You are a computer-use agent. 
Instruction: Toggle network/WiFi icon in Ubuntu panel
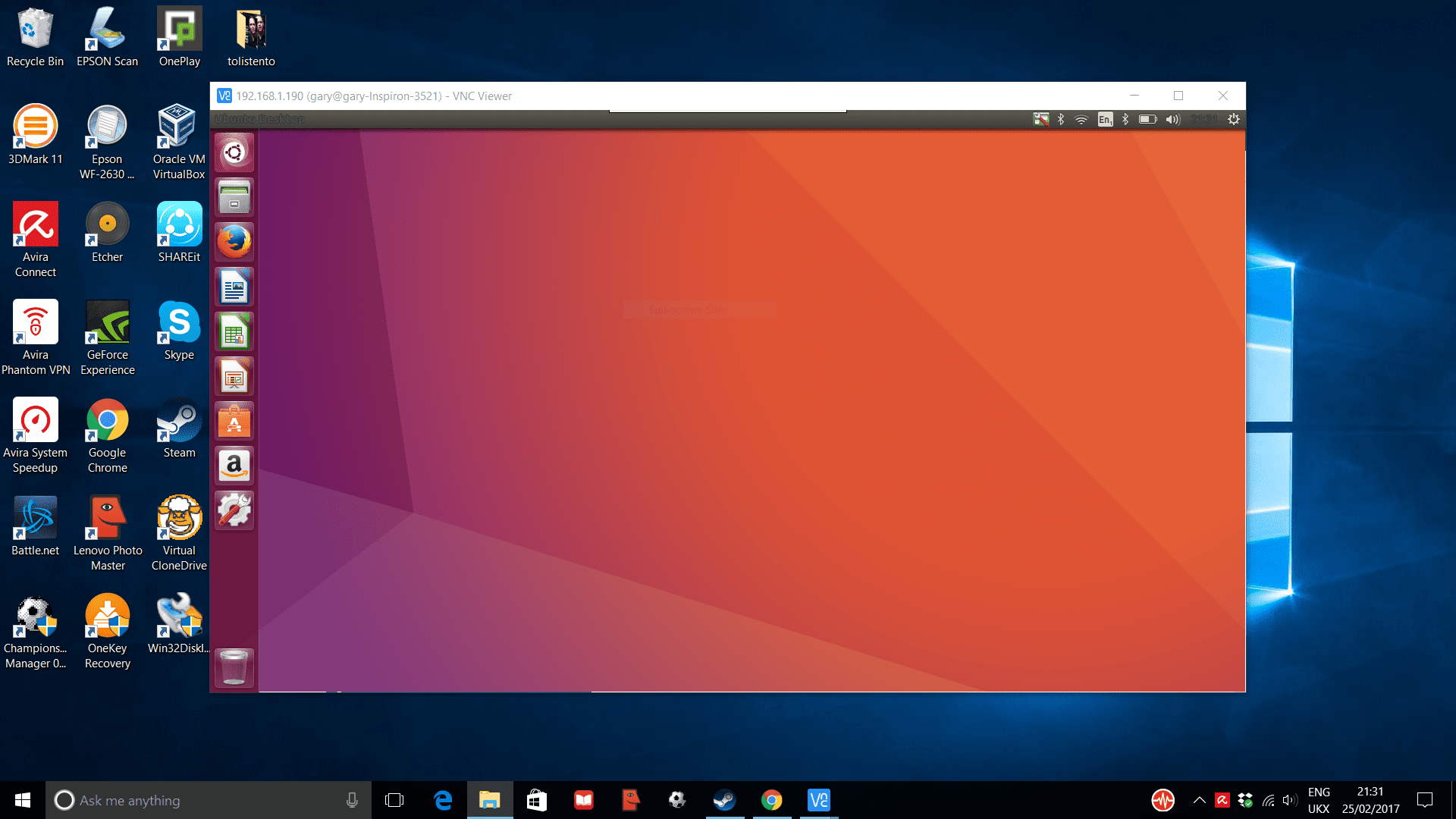point(1082,119)
